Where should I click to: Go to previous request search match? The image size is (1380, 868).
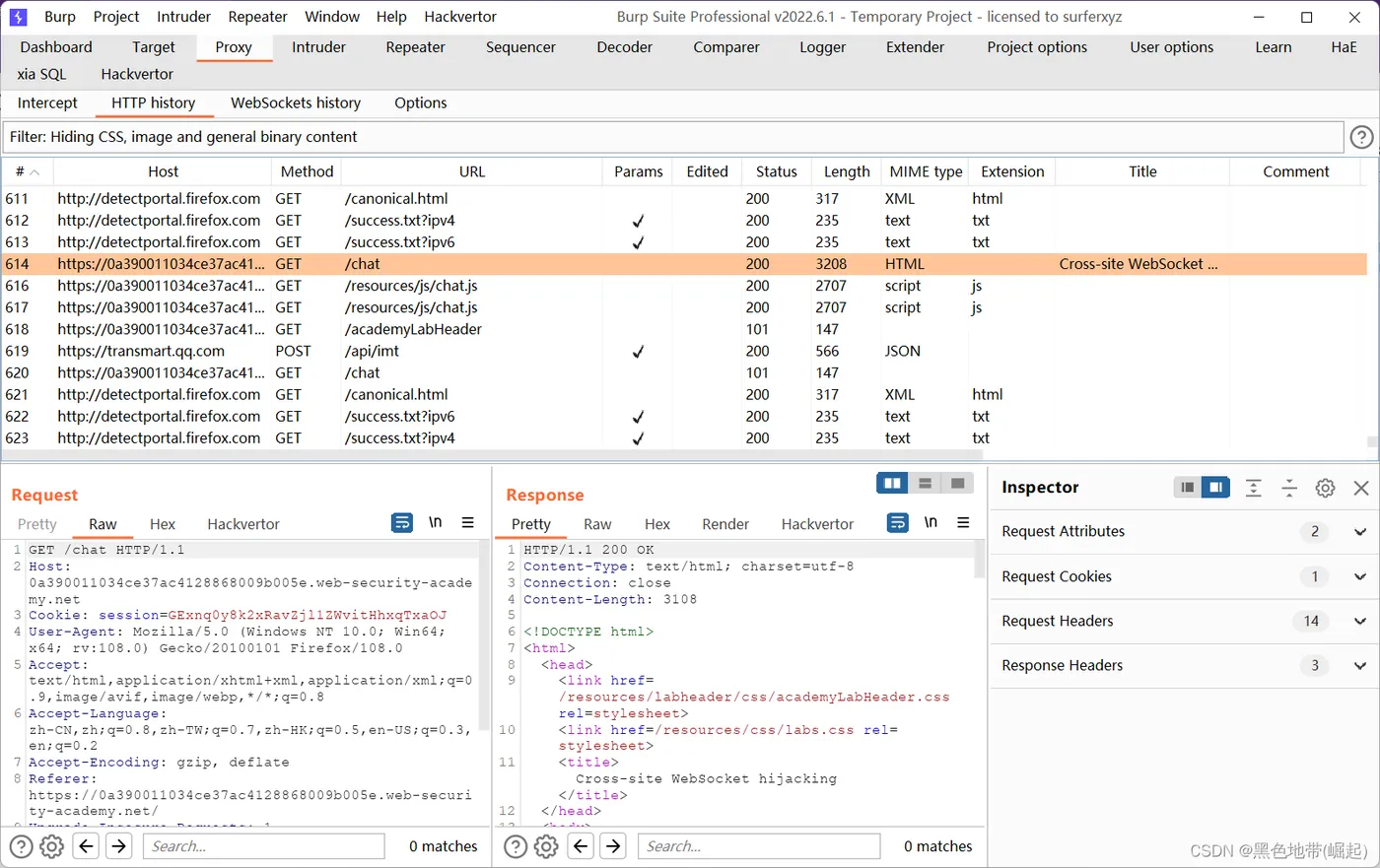pyautogui.click(x=86, y=846)
